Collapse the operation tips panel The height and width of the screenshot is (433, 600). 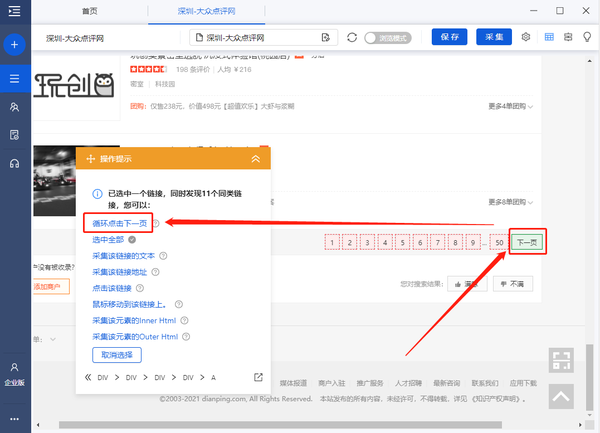[x=256, y=159]
